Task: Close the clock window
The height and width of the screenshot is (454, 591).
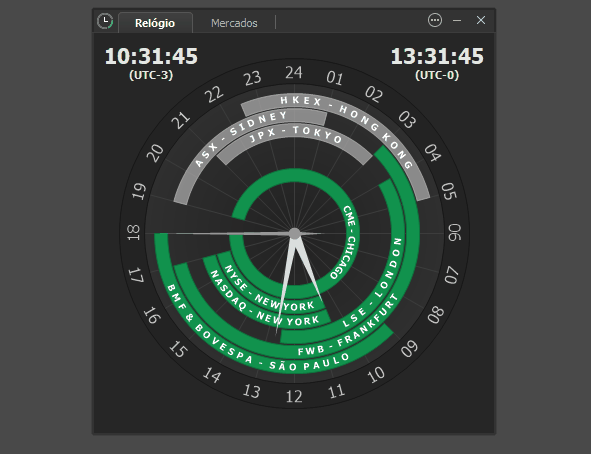Action: tap(481, 20)
